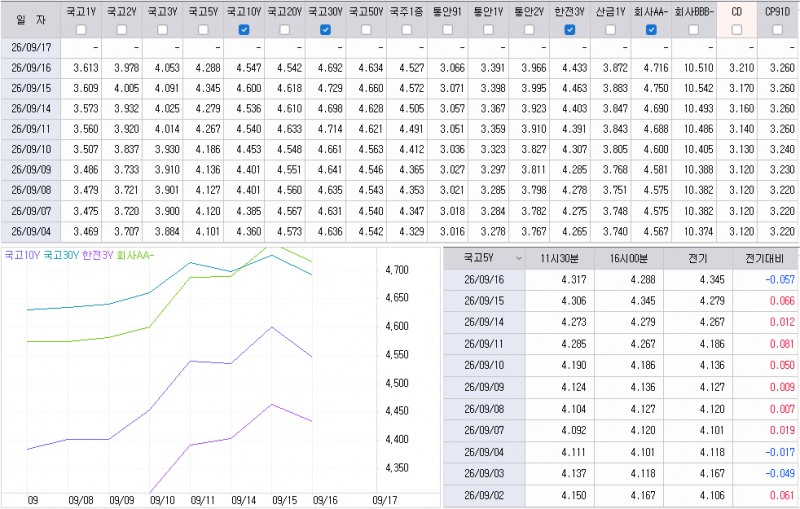The width and height of the screenshot is (800, 509).
Task: Click the 4.150 value in 11시30분 column
Action: click(574, 495)
